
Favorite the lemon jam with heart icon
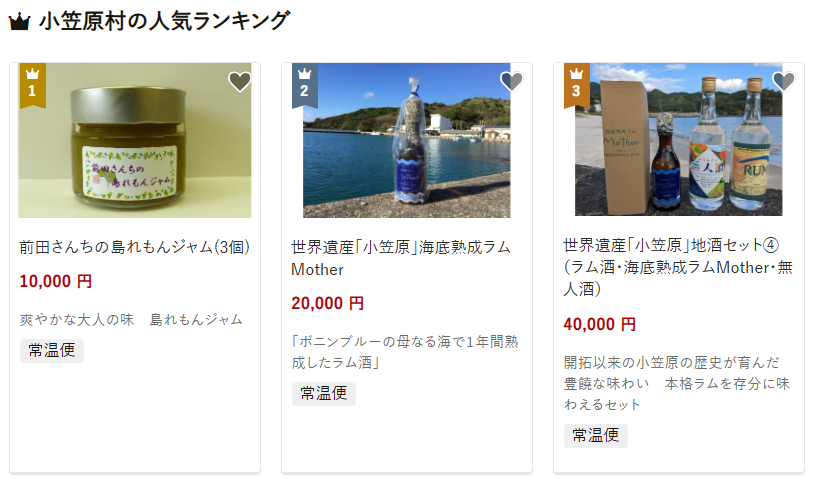(240, 81)
